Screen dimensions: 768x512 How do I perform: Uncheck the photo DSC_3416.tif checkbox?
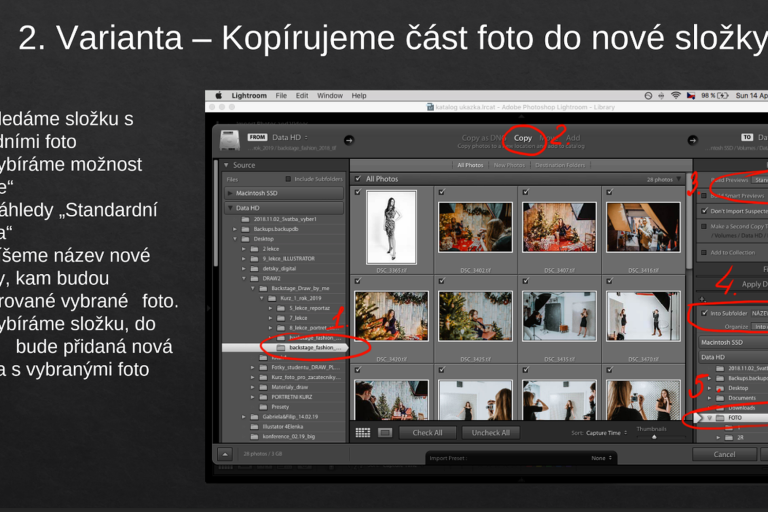pyautogui.click(x=610, y=192)
